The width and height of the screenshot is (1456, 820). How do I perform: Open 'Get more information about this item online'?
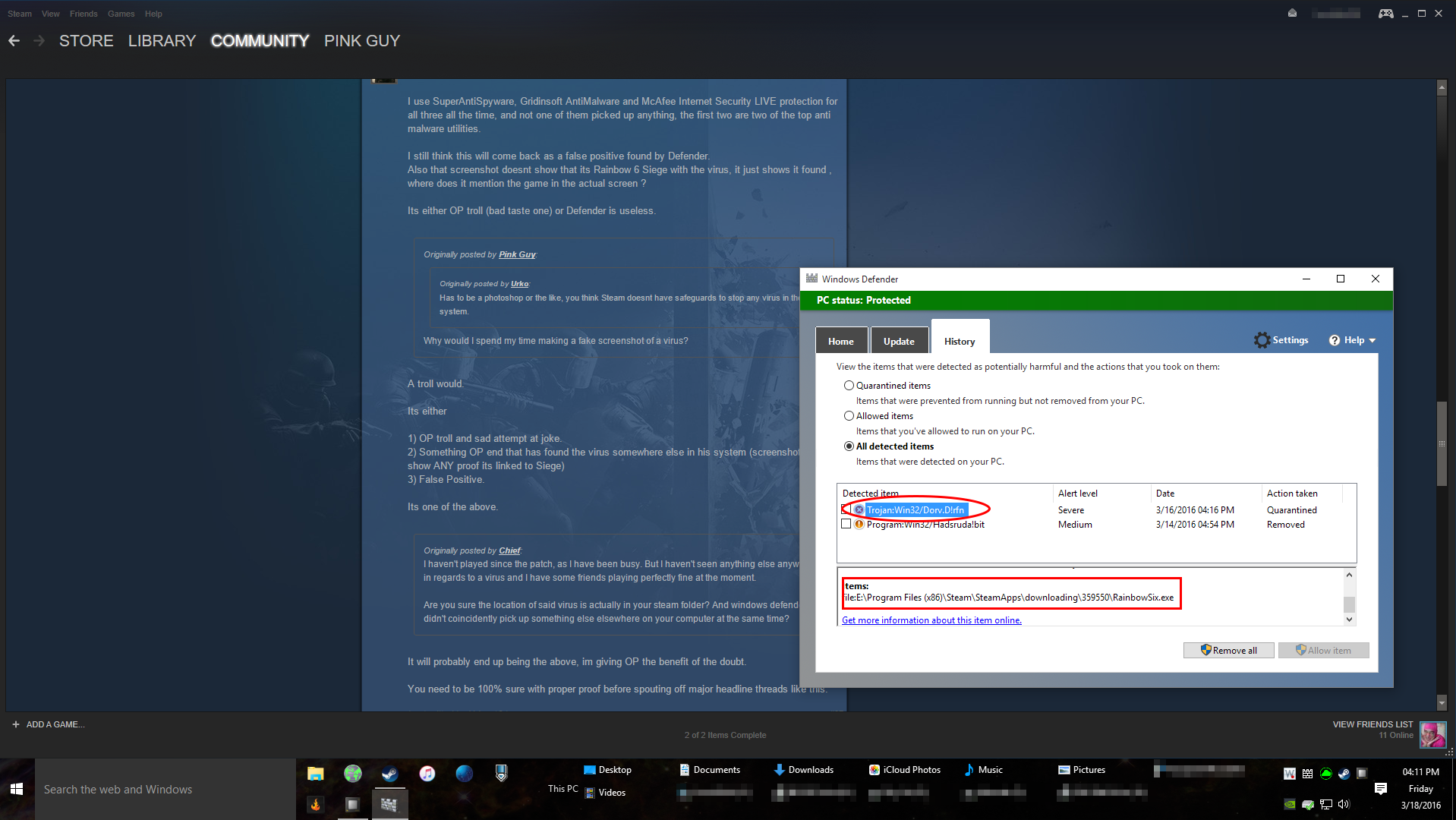click(x=931, y=620)
